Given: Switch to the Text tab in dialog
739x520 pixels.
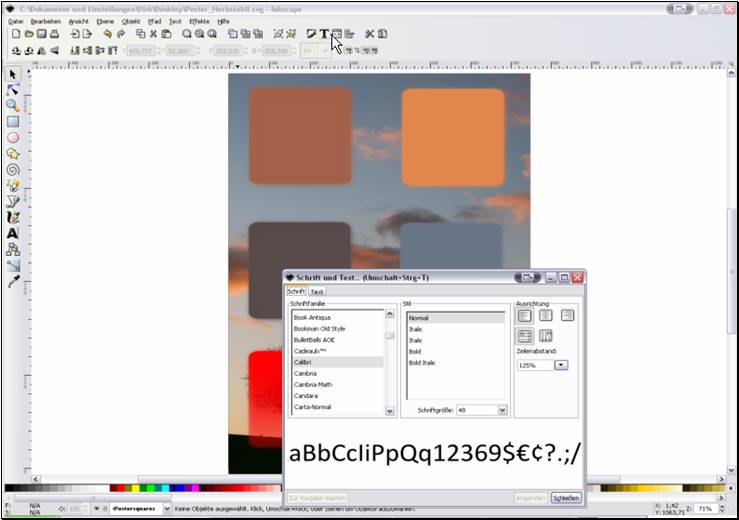Looking at the screenshot, I should [316, 291].
